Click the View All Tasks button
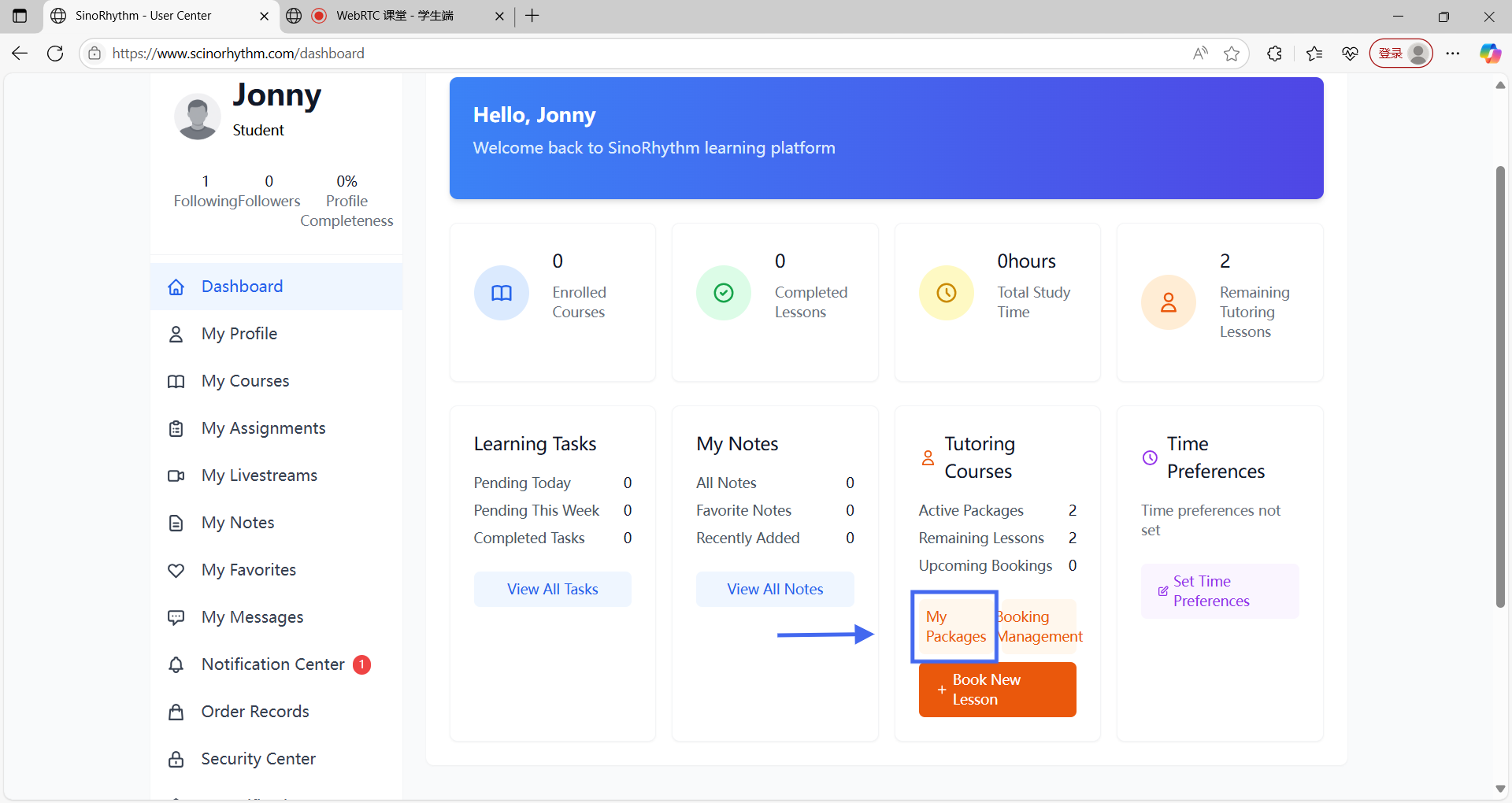The width and height of the screenshot is (1512, 803). [553, 590]
